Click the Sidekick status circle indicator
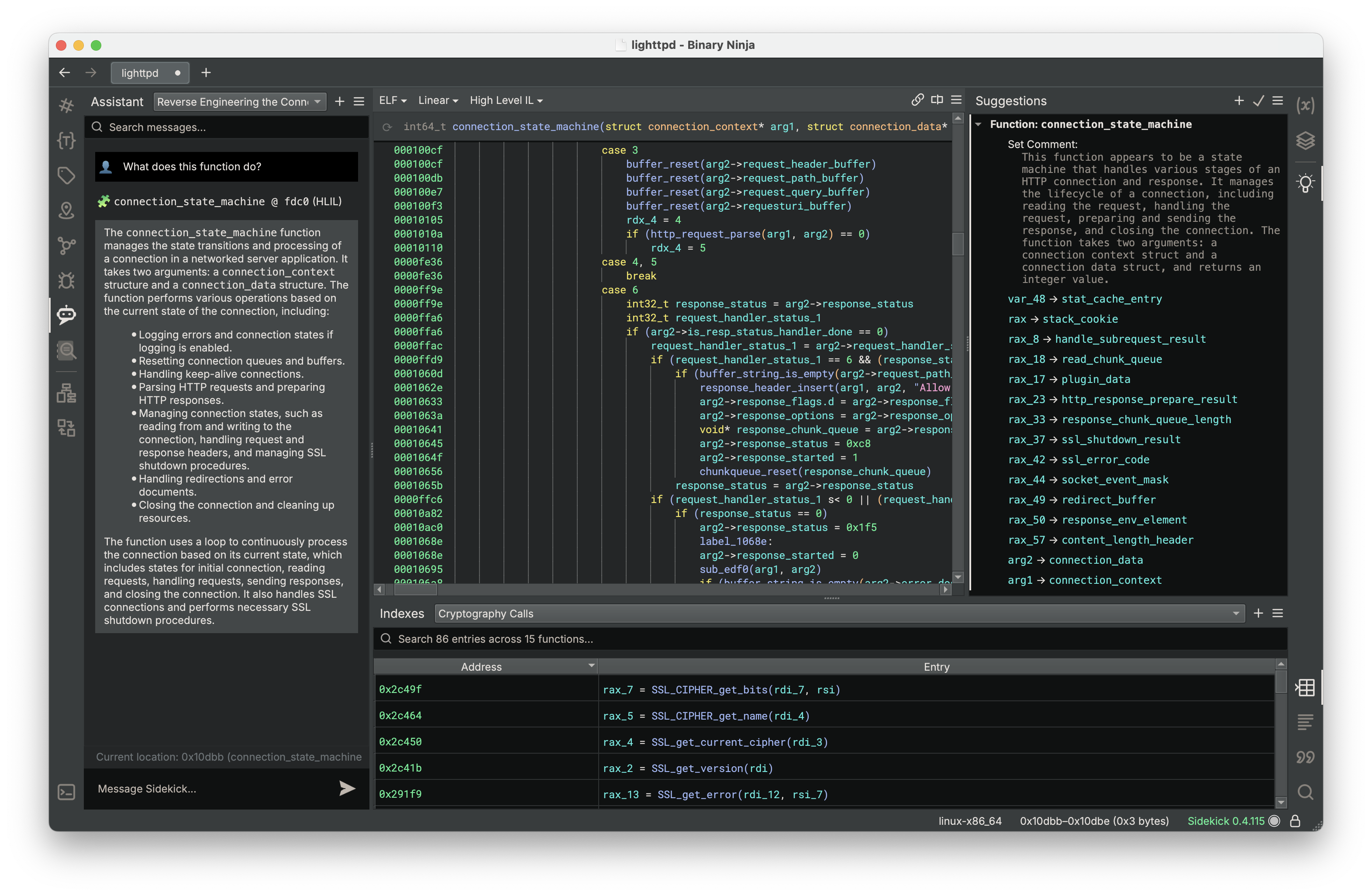 click(x=1275, y=821)
